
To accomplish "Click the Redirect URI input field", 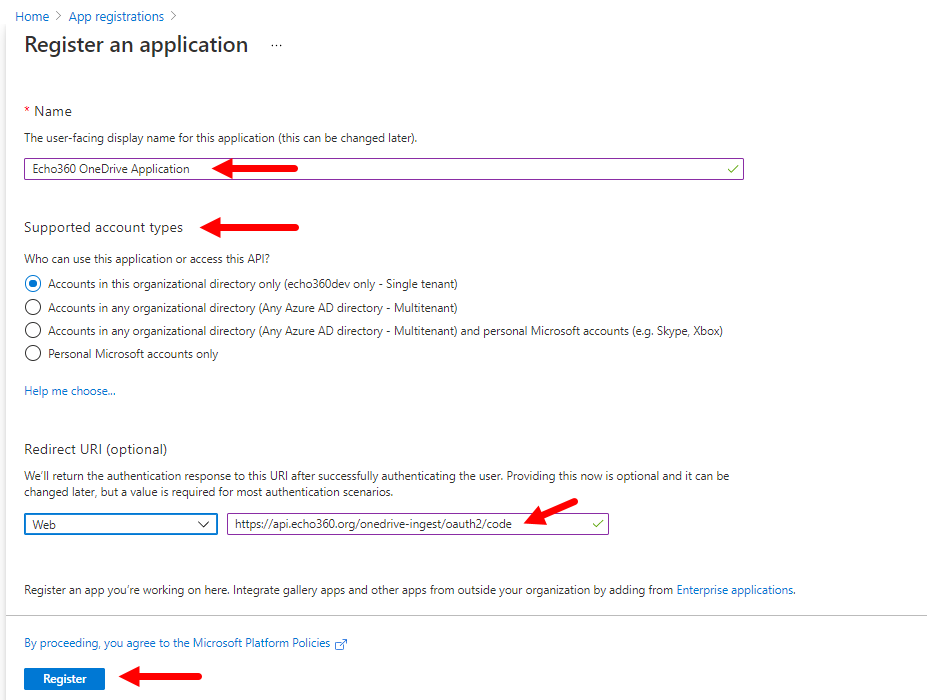I will click(417, 524).
